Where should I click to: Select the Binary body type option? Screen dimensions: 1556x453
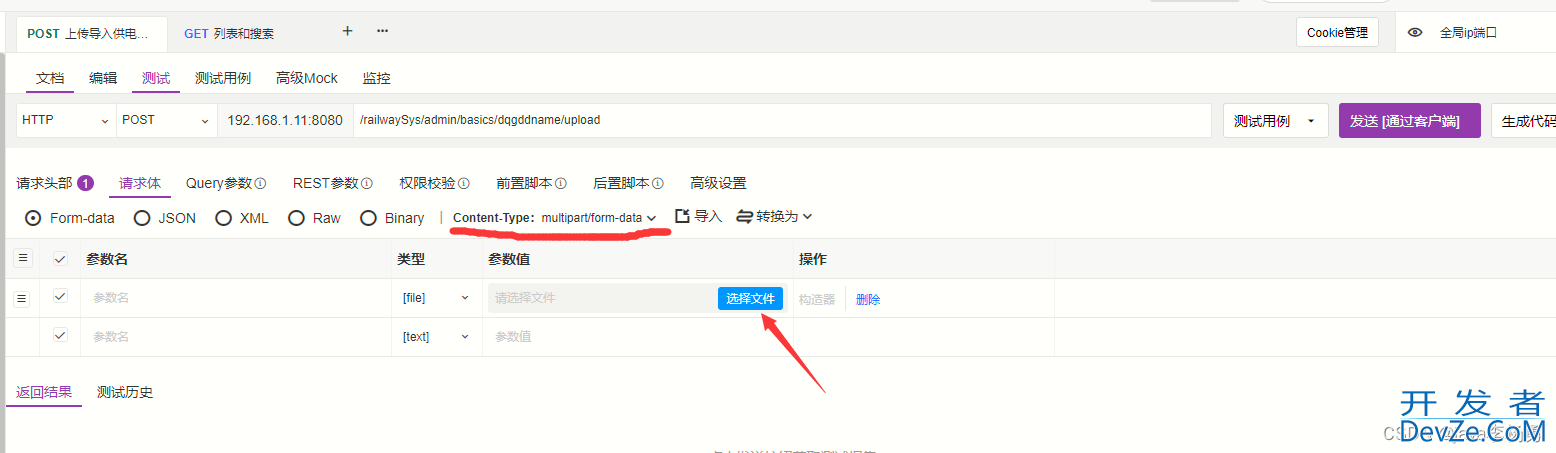pyautogui.click(x=368, y=218)
